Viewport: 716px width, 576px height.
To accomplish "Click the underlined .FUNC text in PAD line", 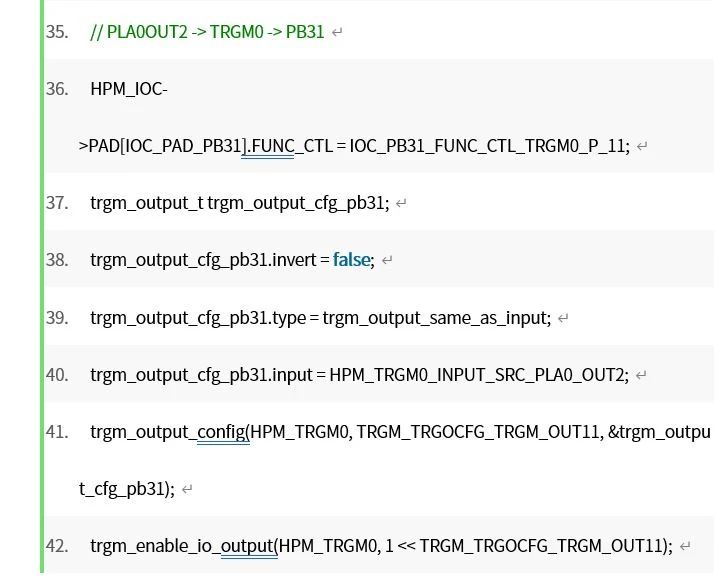I will (x=268, y=146).
